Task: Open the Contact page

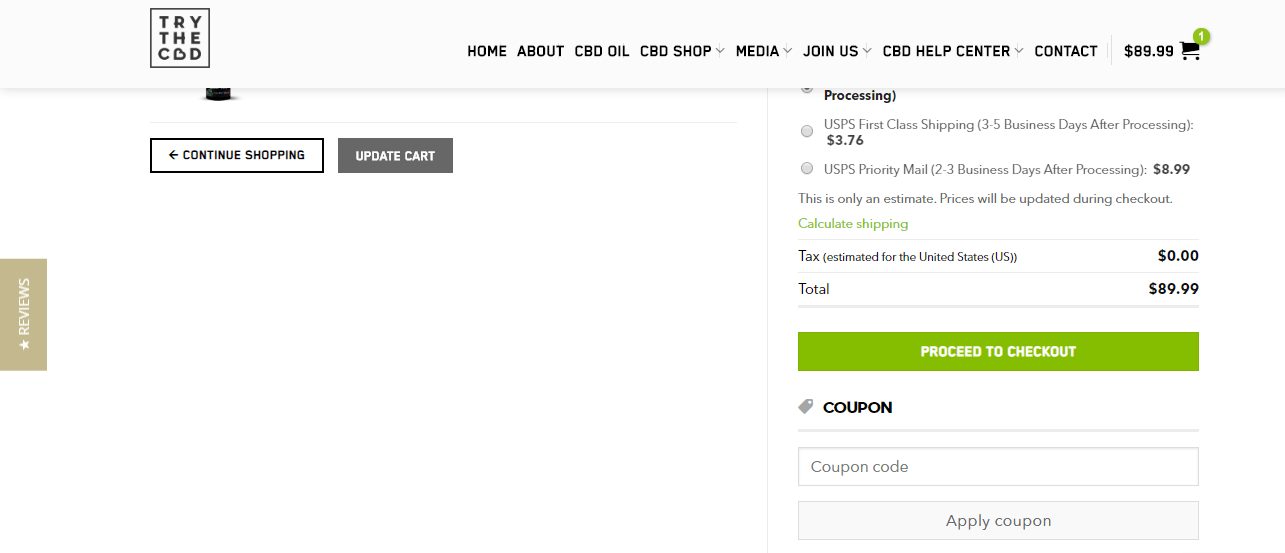Action: click(1066, 51)
